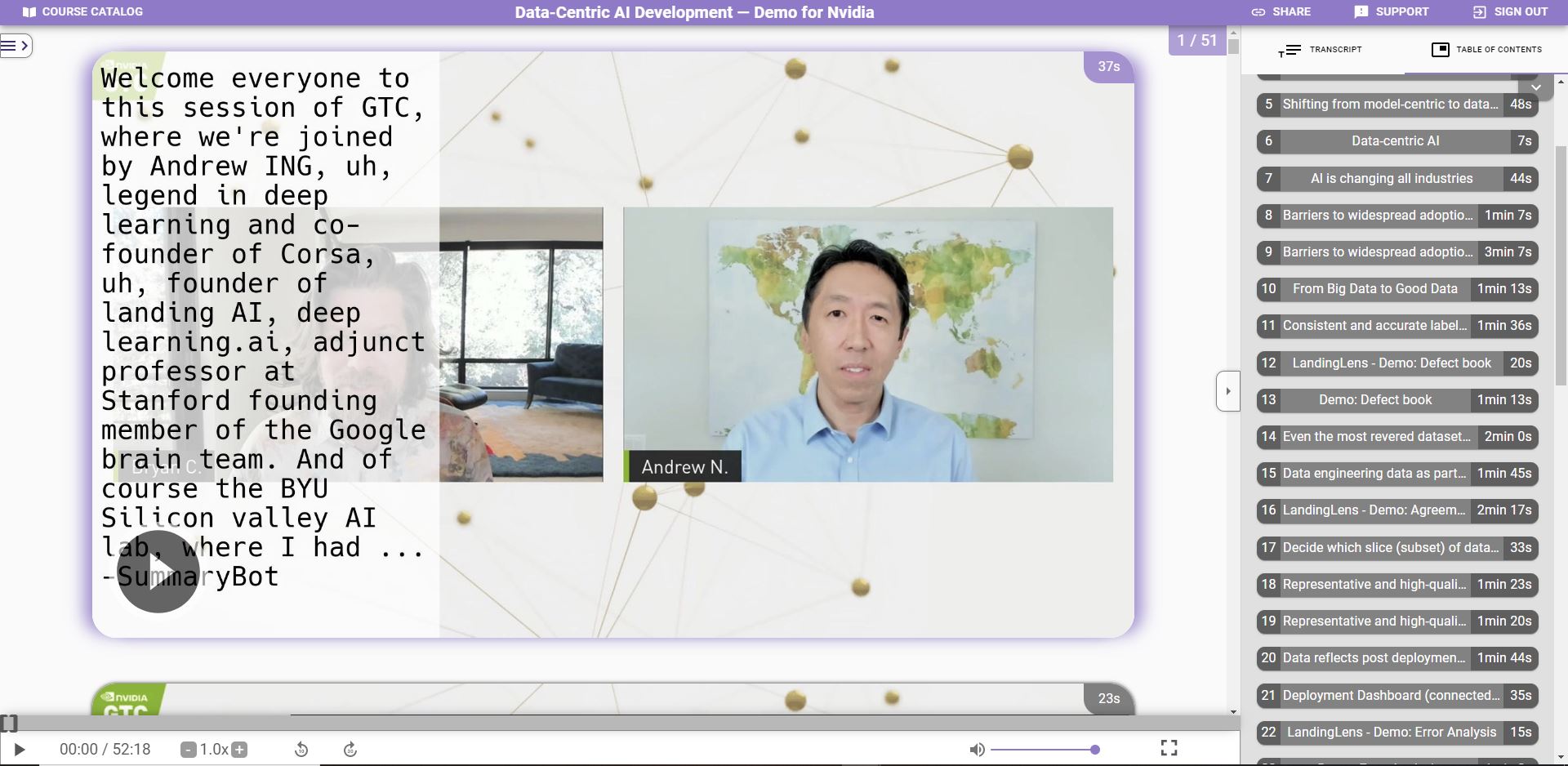Viewport: 1568px width, 766px height.
Task: Rewind the video 10 seconds
Action: coord(301,749)
